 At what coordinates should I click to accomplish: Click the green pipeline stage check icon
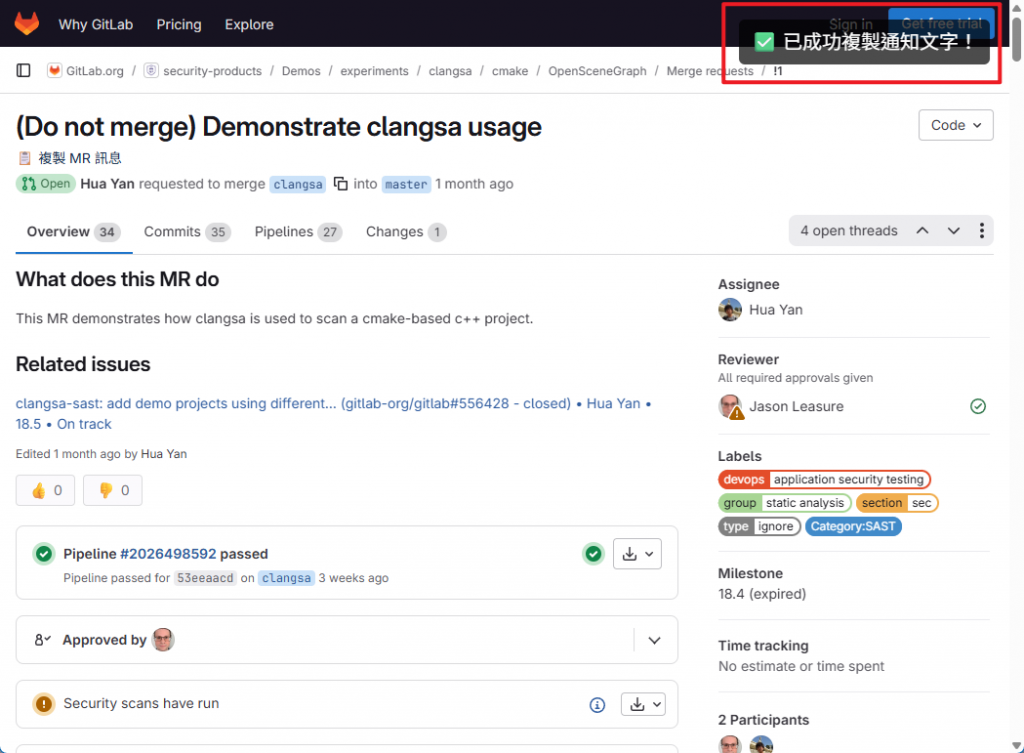(x=593, y=554)
